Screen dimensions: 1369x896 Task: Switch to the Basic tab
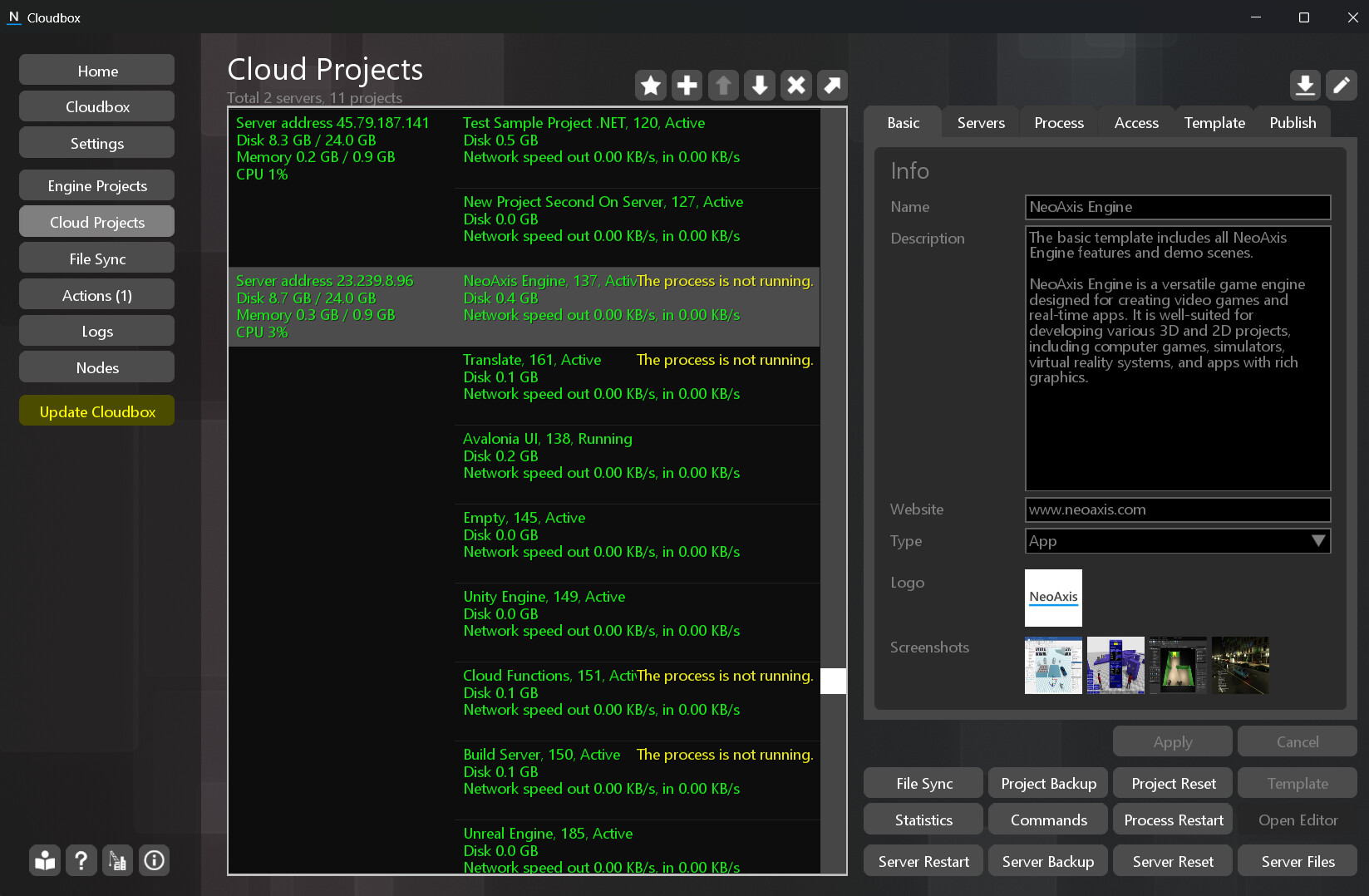(904, 122)
